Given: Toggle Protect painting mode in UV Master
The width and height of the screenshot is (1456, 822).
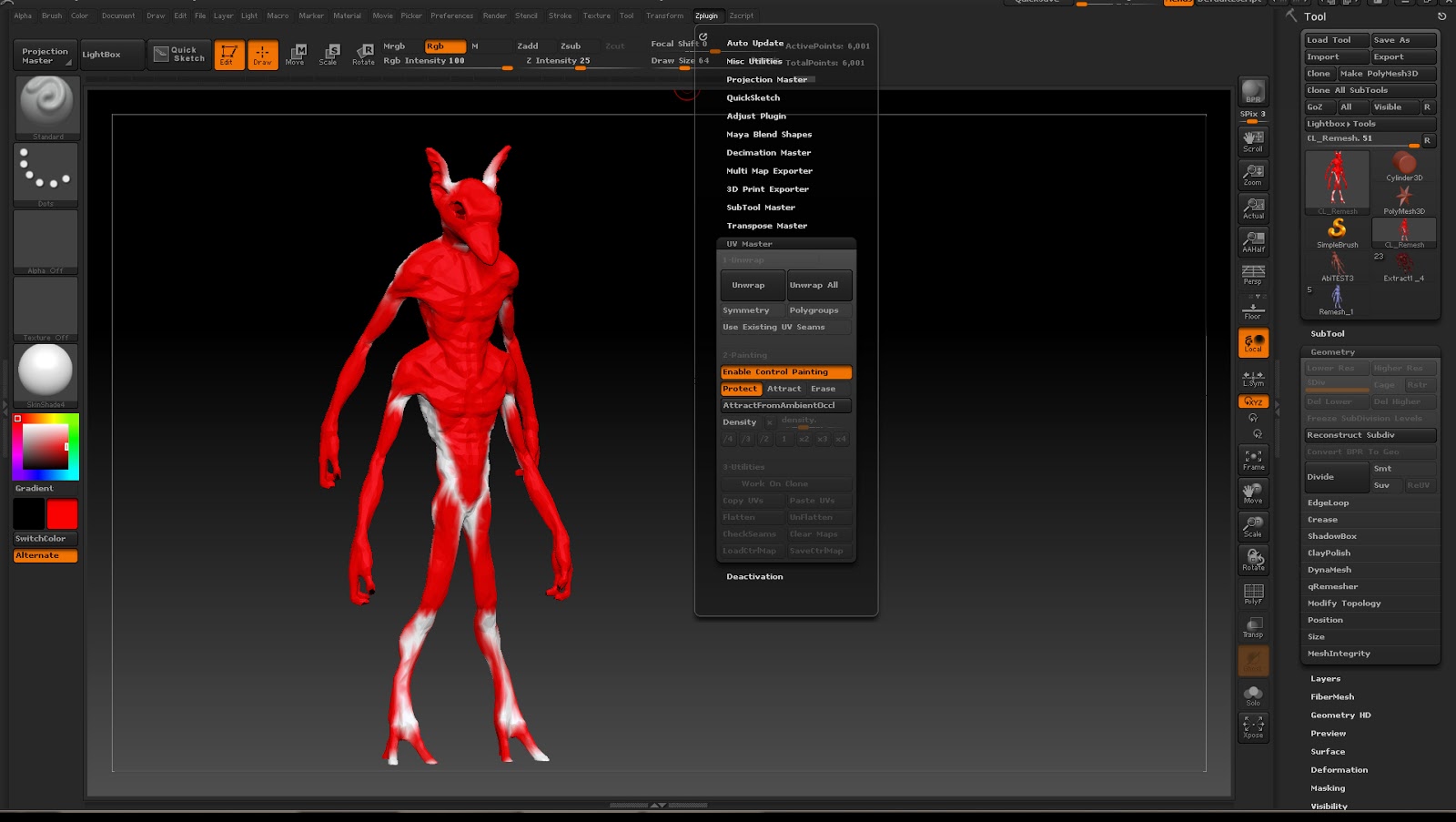Looking at the screenshot, I should [740, 389].
